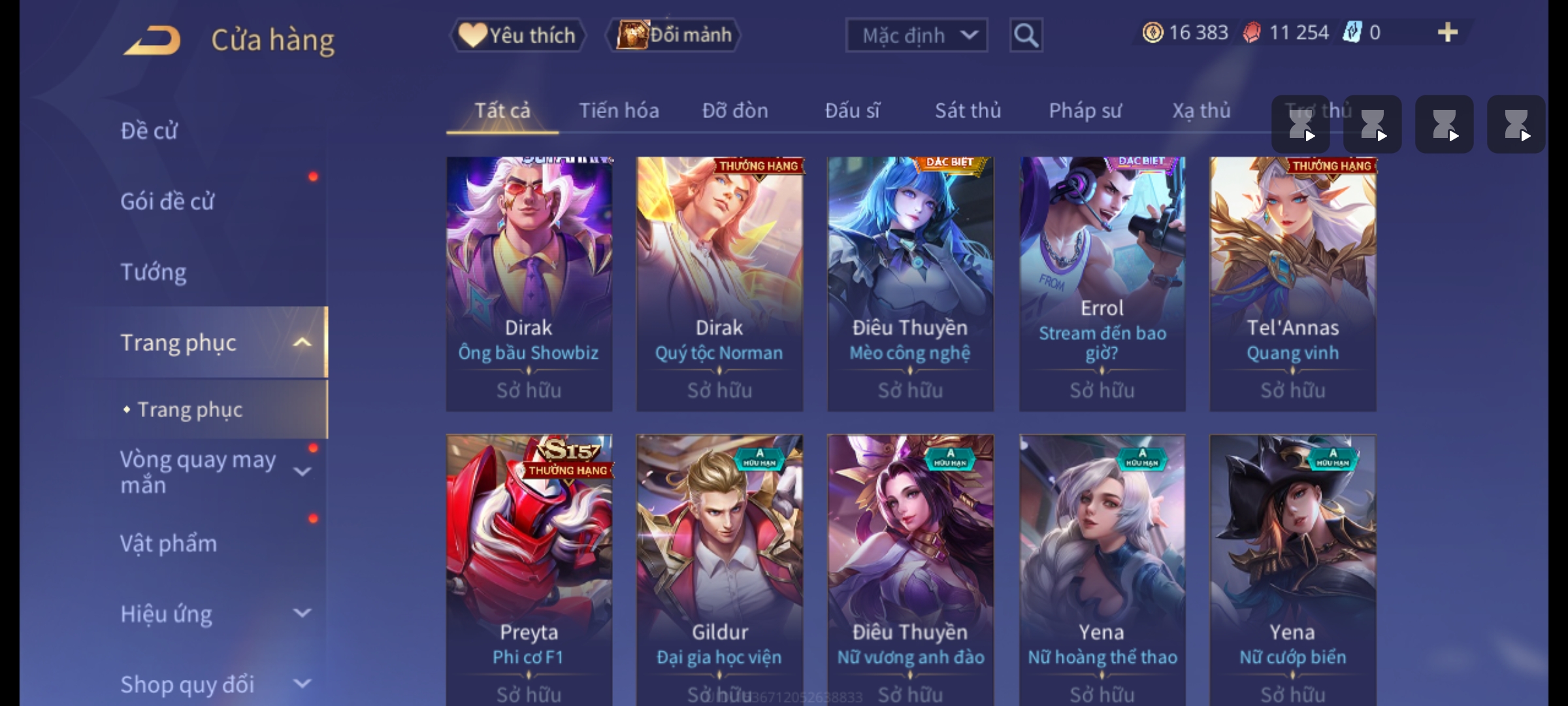The width and height of the screenshot is (1568, 706).
Task: Go to Tướng in the sidebar
Action: coord(154,272)
